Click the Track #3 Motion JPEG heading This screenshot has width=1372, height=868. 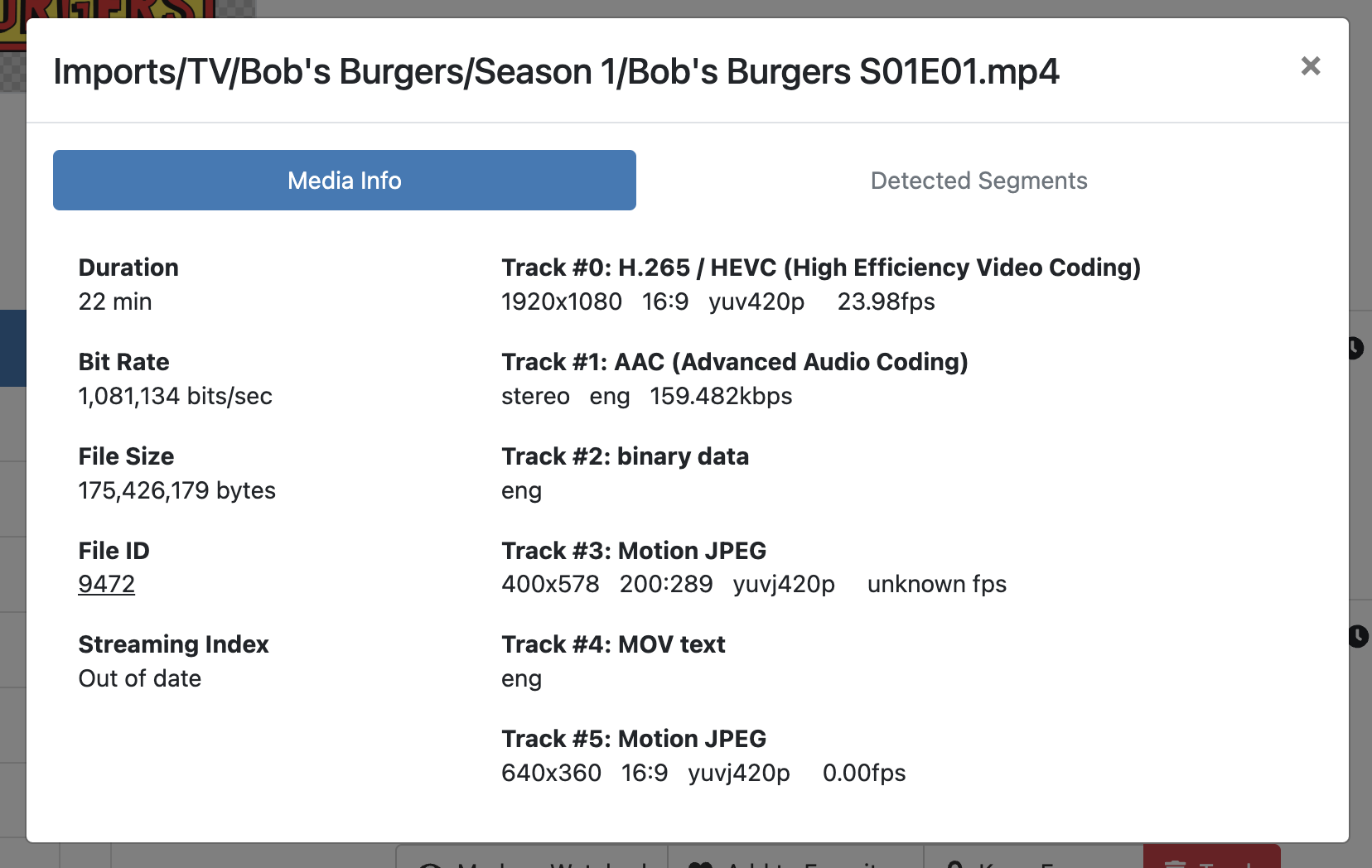pos(634,551)
